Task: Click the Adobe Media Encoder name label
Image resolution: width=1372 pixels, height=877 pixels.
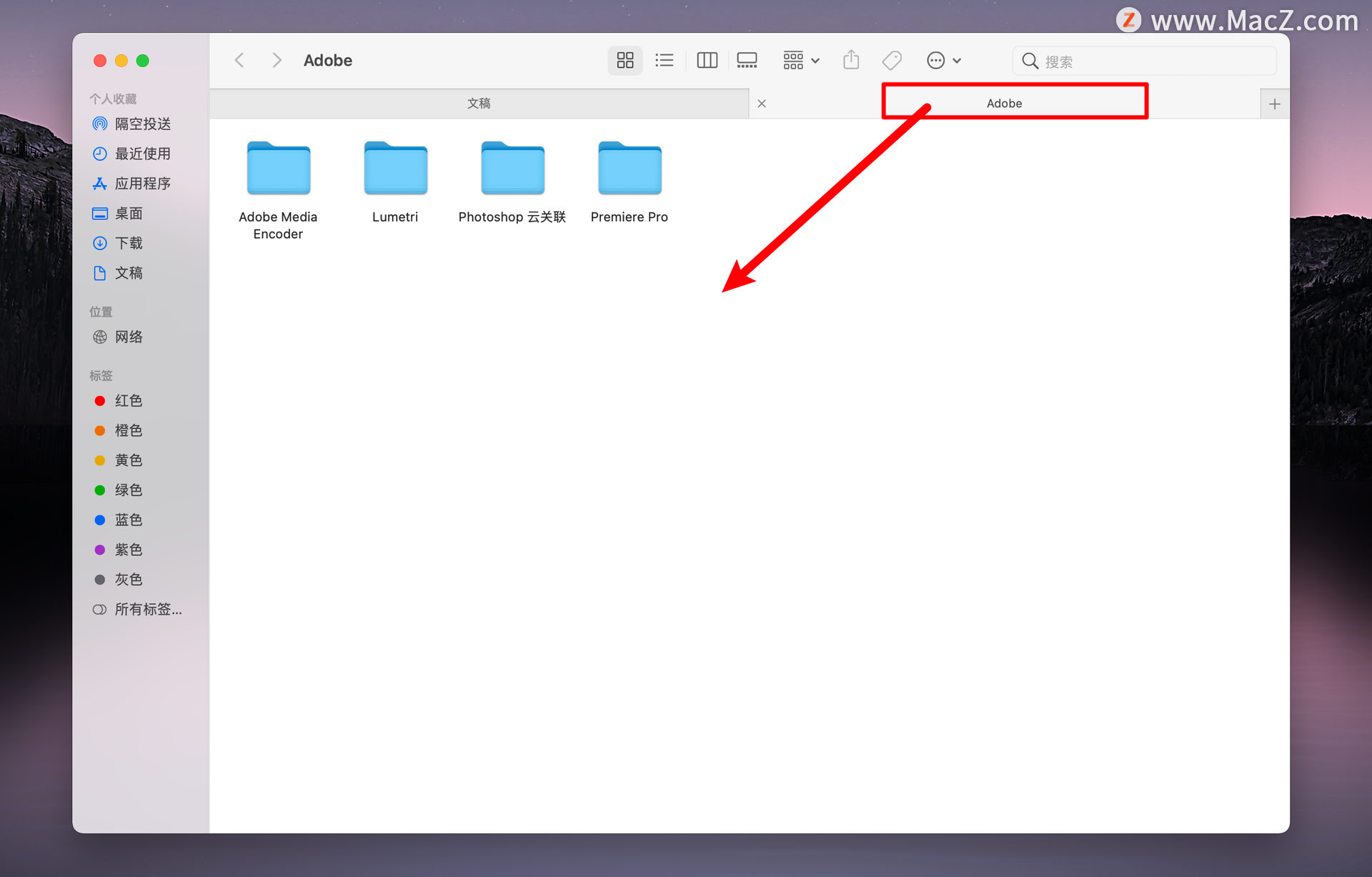Action: 278,226
